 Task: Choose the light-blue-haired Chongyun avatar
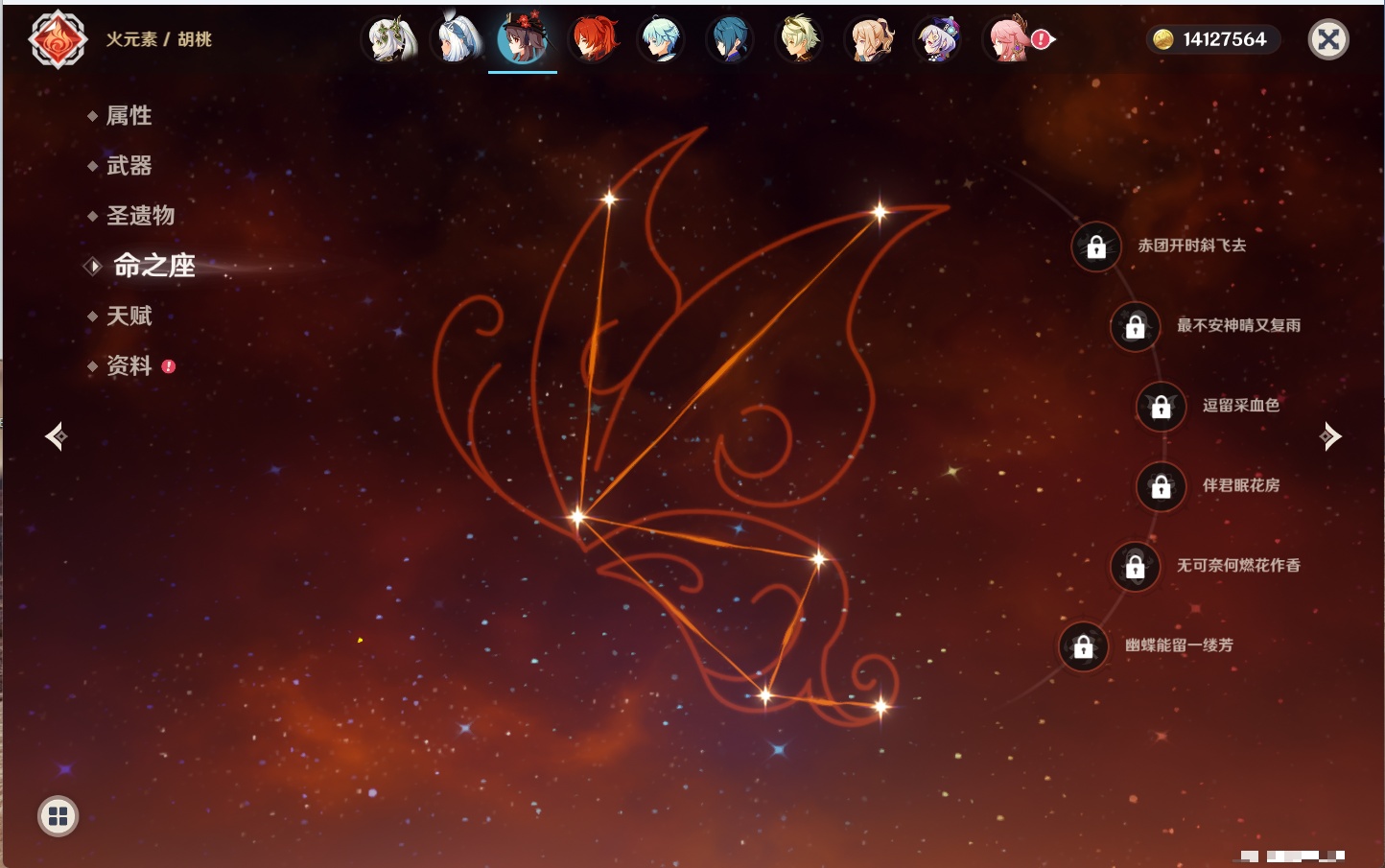661,40
